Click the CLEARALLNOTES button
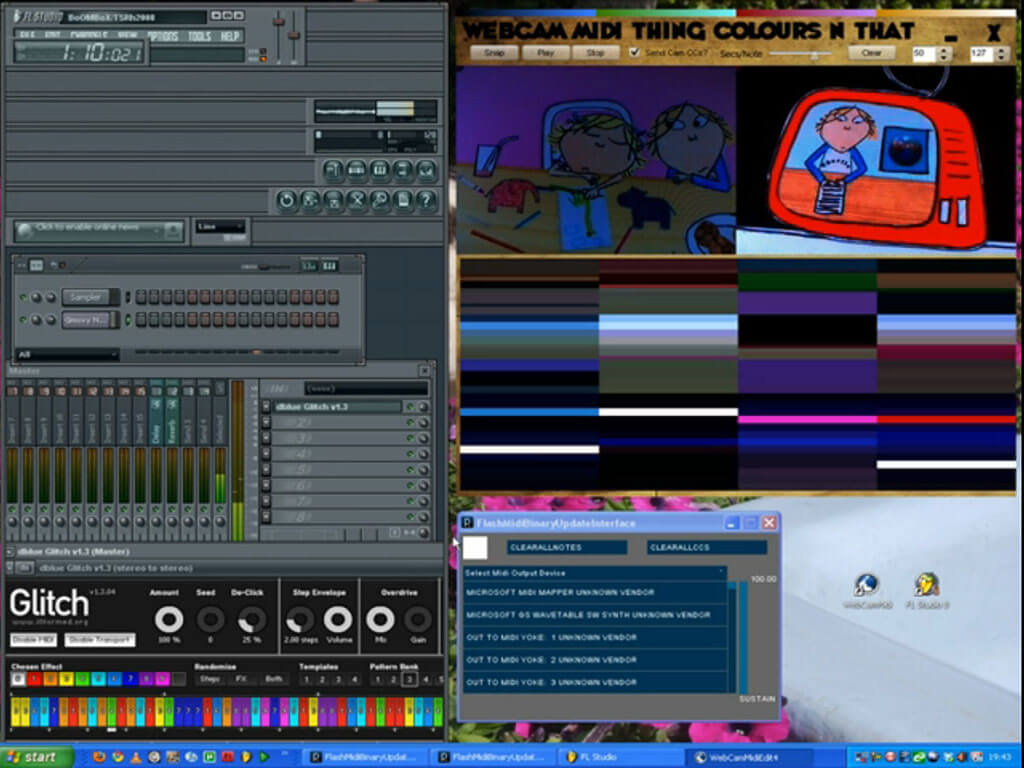1024x768 pixels. coord(567,547)
